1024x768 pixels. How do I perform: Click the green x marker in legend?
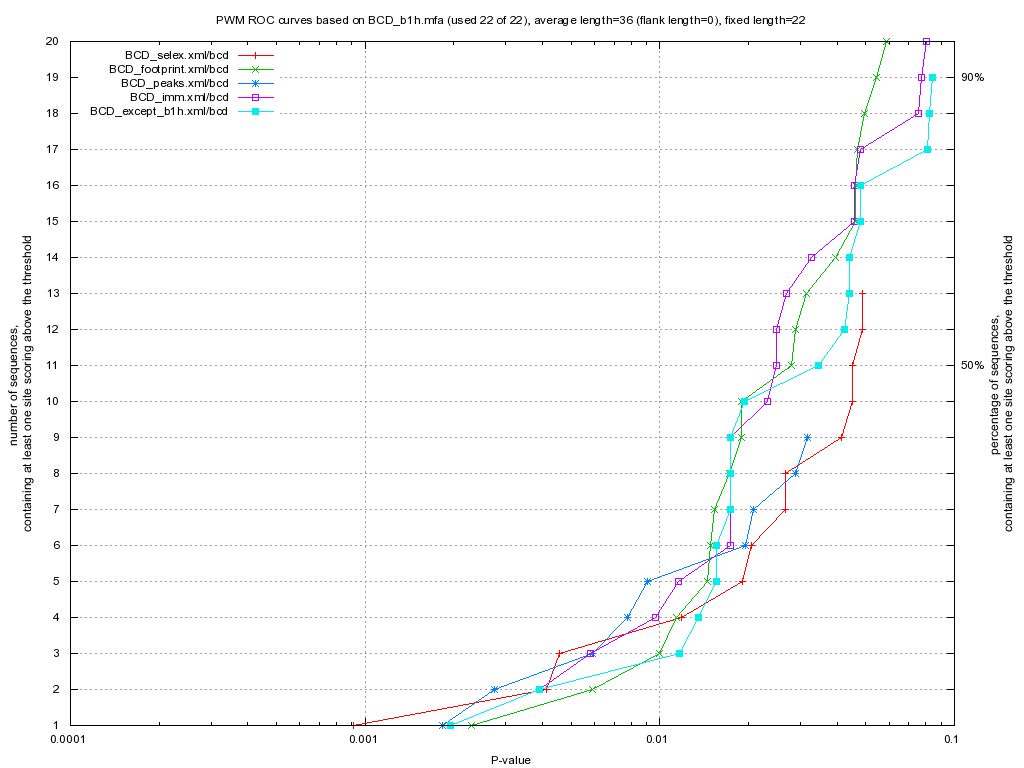(x=255, y=69)
